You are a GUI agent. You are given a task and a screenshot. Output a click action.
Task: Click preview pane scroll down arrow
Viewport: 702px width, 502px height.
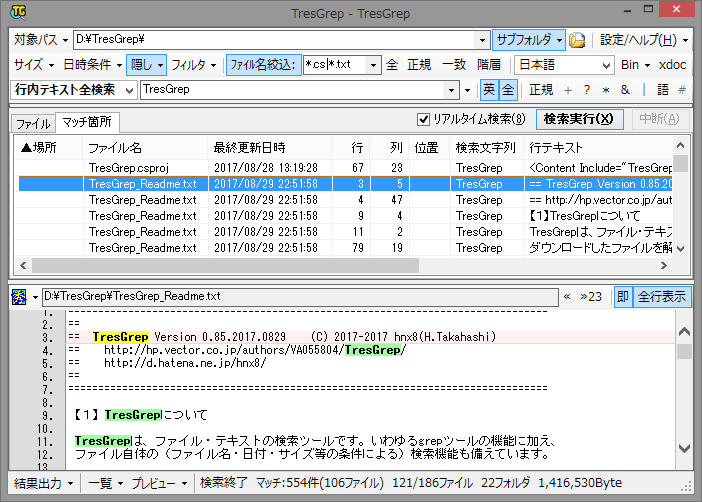click(x=684, y=448)
